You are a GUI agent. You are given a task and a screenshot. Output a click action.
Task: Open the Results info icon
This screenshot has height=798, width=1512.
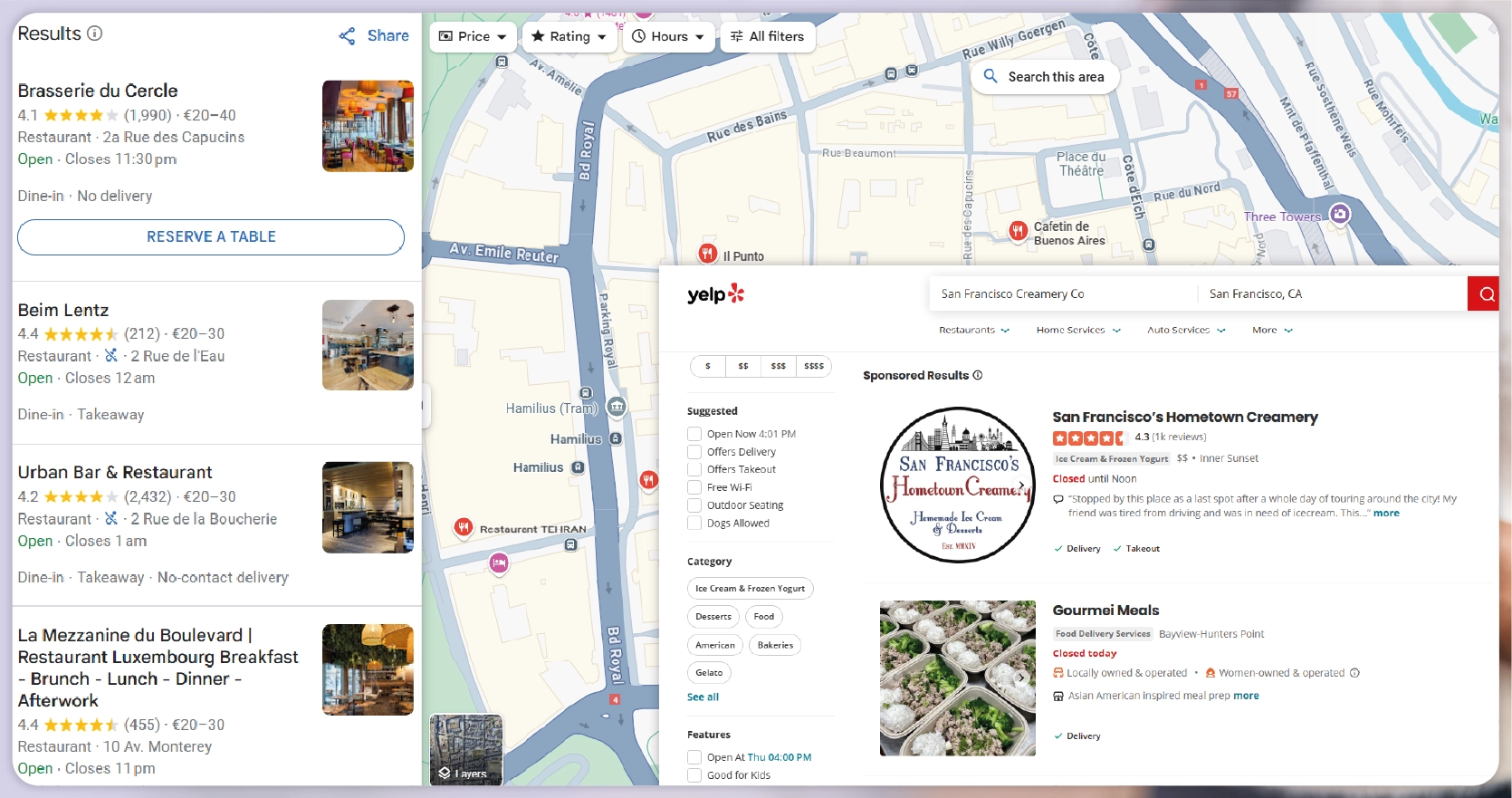(94, 34)
